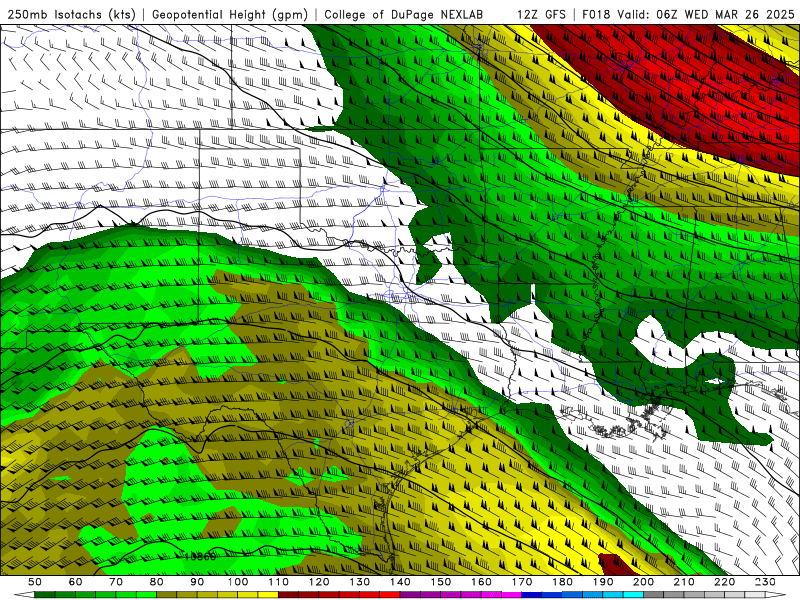
Task: Click the '70' legend value
Action: point(116,582)
